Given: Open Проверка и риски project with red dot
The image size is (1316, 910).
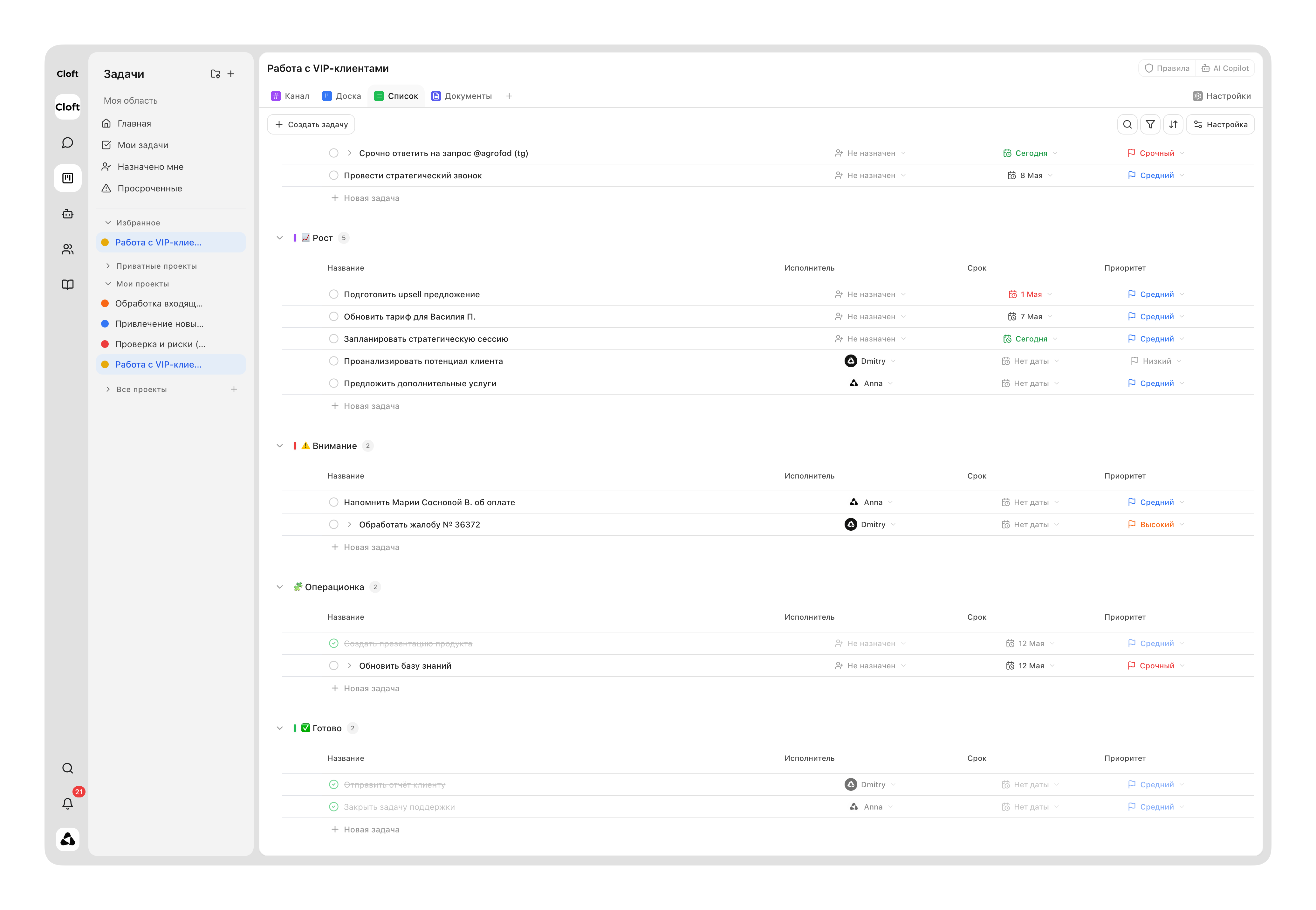Looking at the screenshot, I should pyautogui.click(x=170, y=344).
